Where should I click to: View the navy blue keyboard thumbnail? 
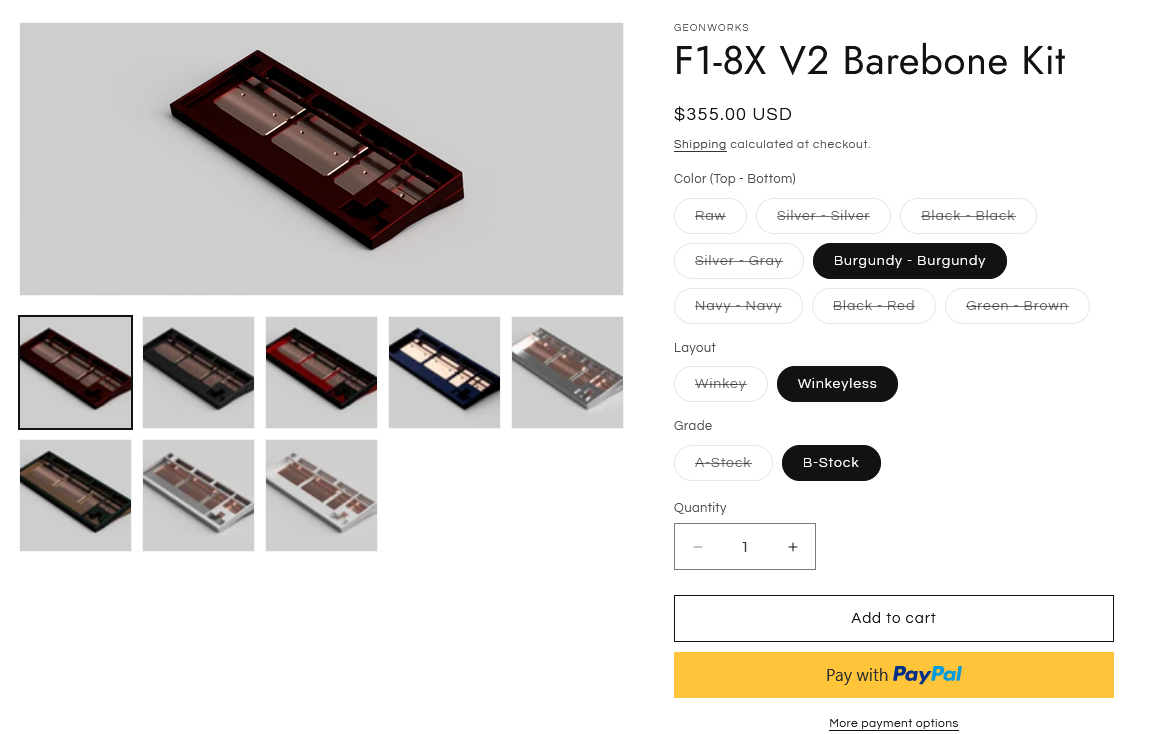444,373
